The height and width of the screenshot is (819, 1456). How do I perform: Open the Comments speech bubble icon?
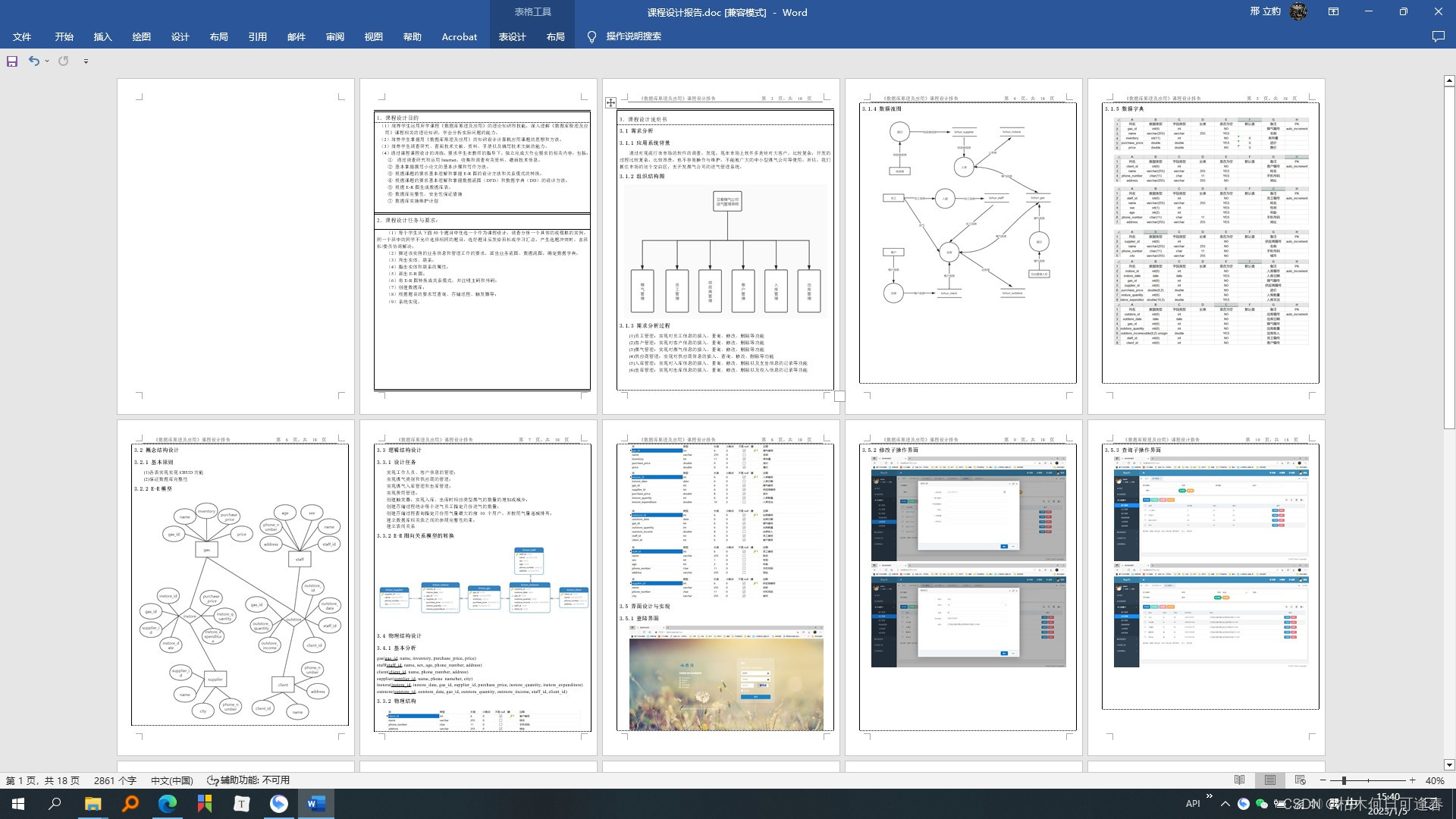1438,36
